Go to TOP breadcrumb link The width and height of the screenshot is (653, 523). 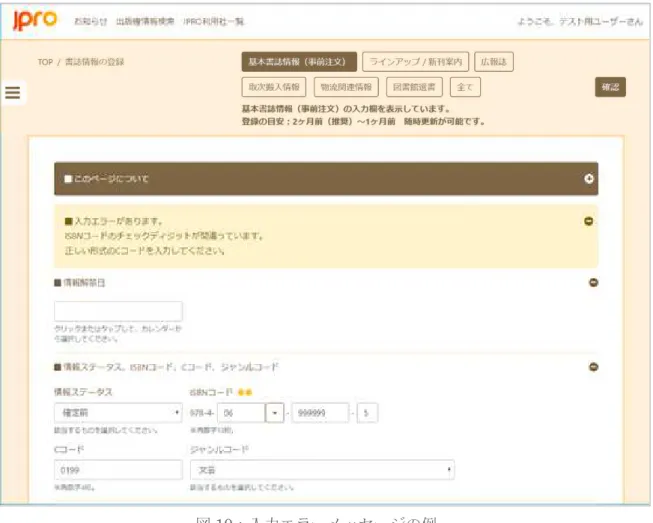(x=45, y=62)
